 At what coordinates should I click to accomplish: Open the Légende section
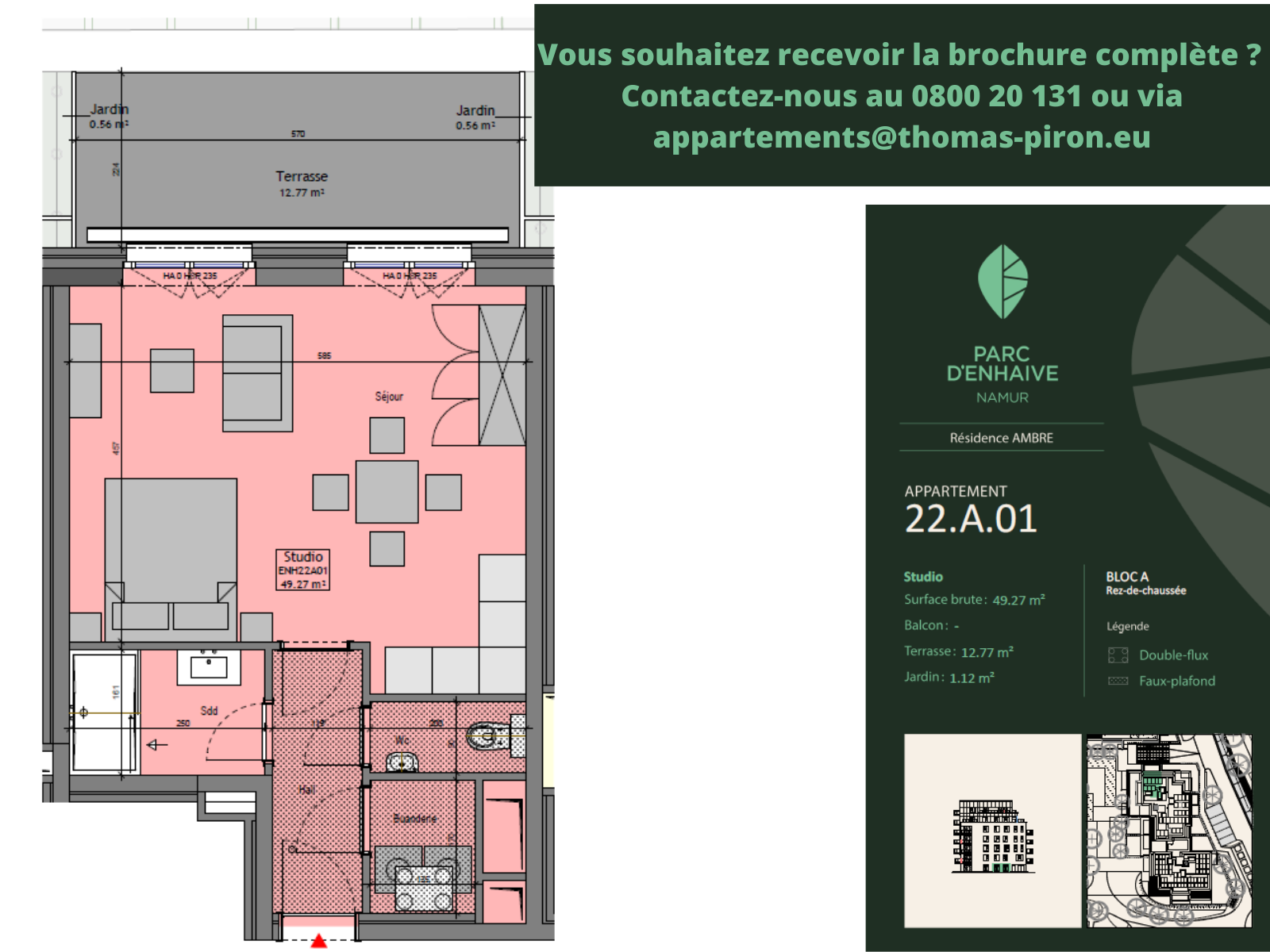pos(1129,626)
